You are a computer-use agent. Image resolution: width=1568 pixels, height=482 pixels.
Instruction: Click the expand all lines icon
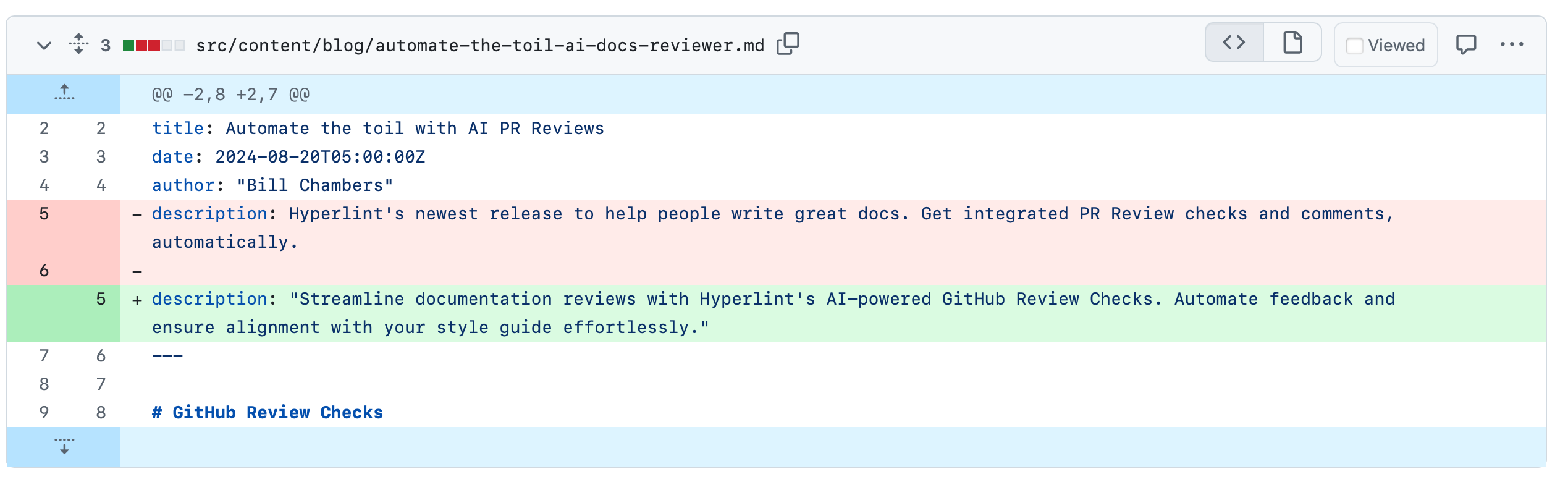(78, 44)
